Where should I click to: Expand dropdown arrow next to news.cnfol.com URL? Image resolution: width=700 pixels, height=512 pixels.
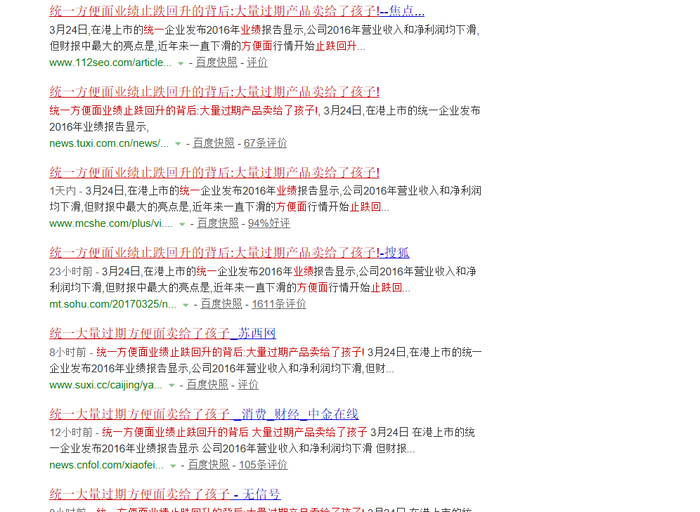[x=173, y=466]
